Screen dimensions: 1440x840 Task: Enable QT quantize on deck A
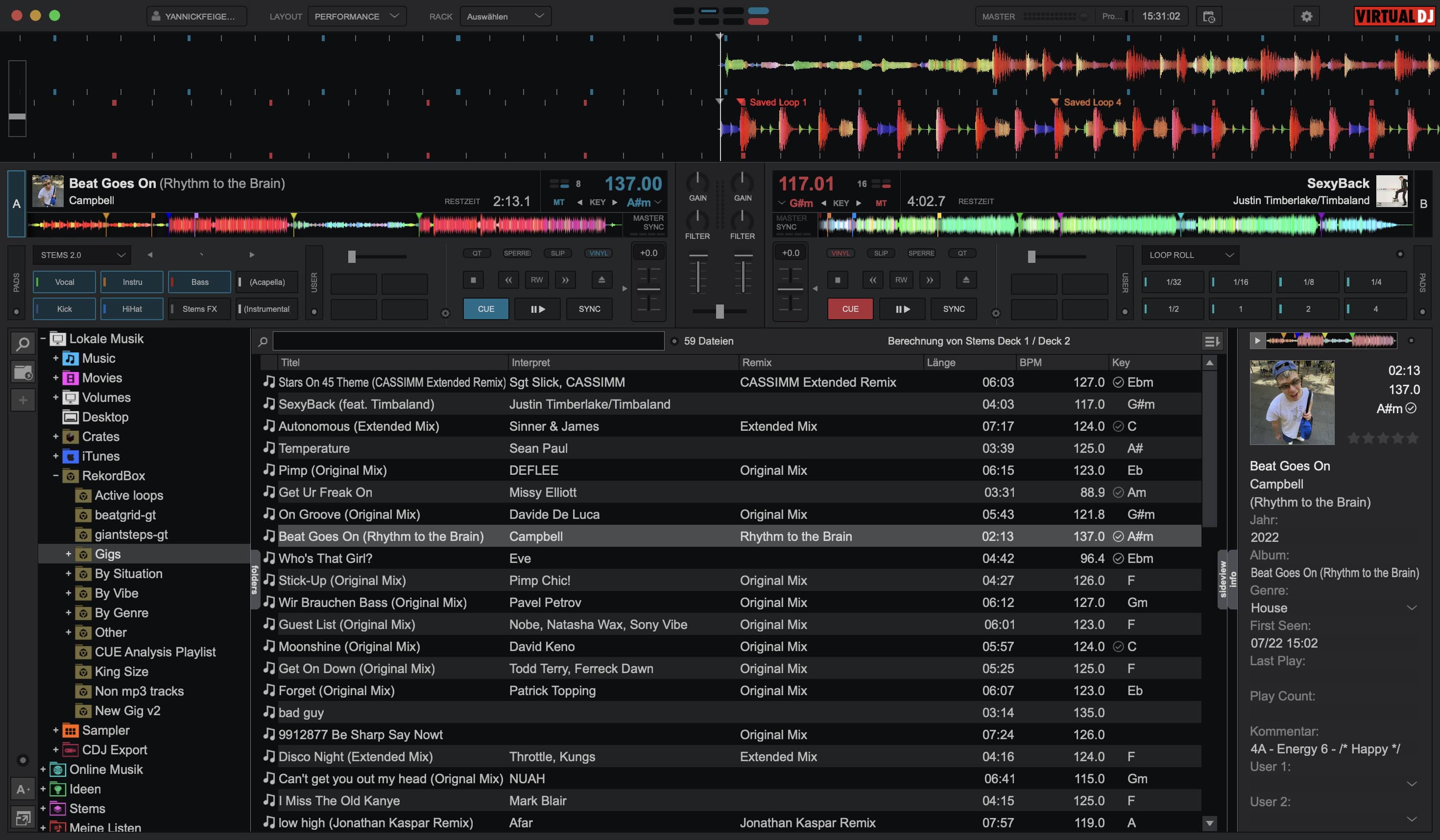[477, 253]
